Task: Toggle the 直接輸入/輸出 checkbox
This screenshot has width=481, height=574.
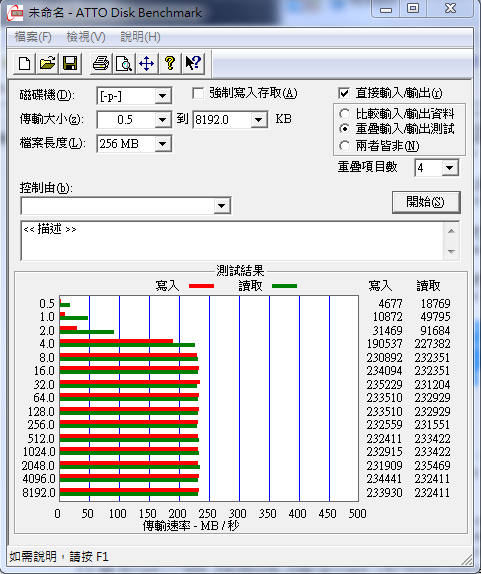Action: click(344, 93)
